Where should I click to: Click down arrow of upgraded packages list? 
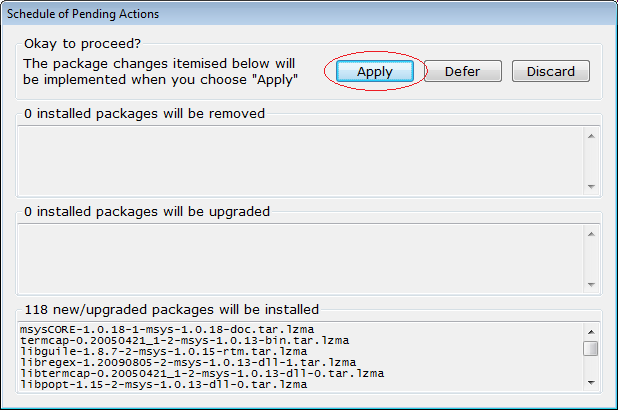click(x=591, y=285)
